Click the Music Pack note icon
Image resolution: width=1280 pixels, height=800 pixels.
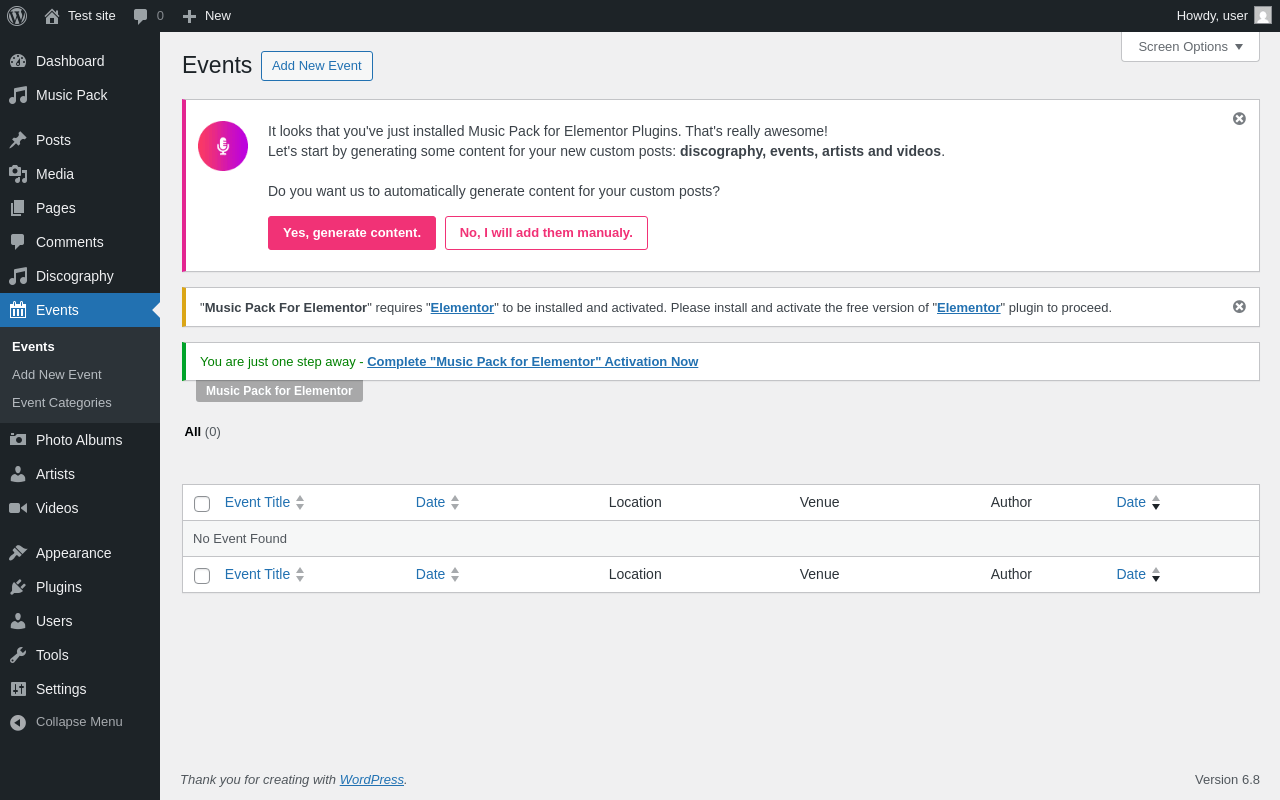click(x=18, y=95)
